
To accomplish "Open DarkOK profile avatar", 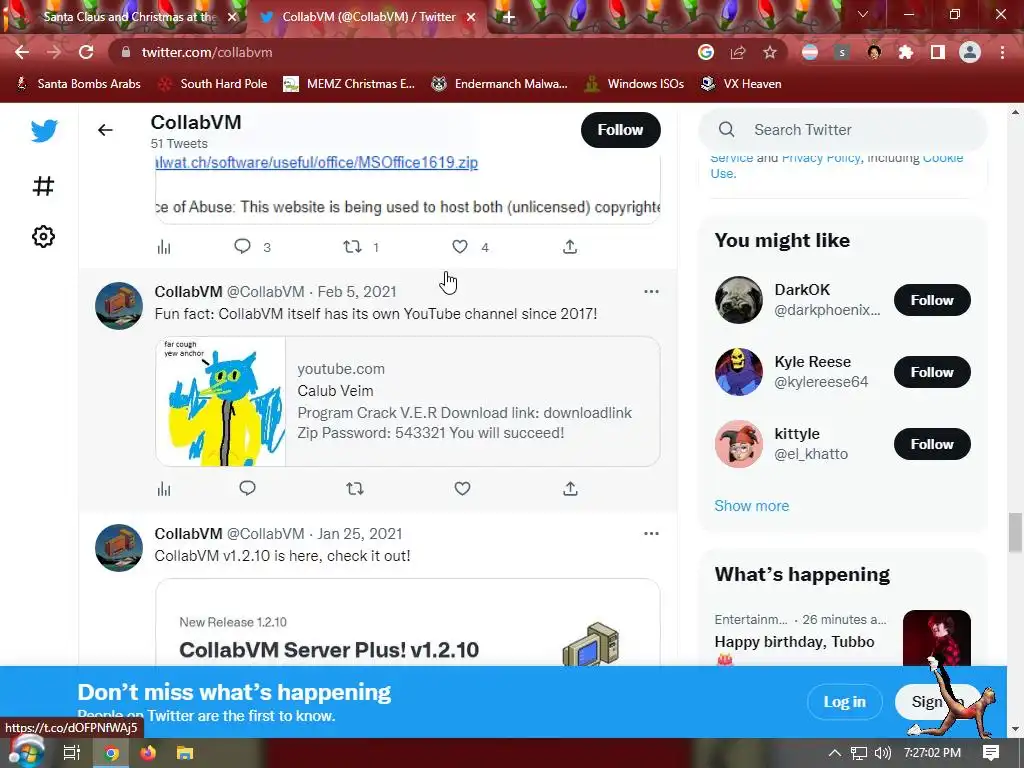I will coord(739,300).
